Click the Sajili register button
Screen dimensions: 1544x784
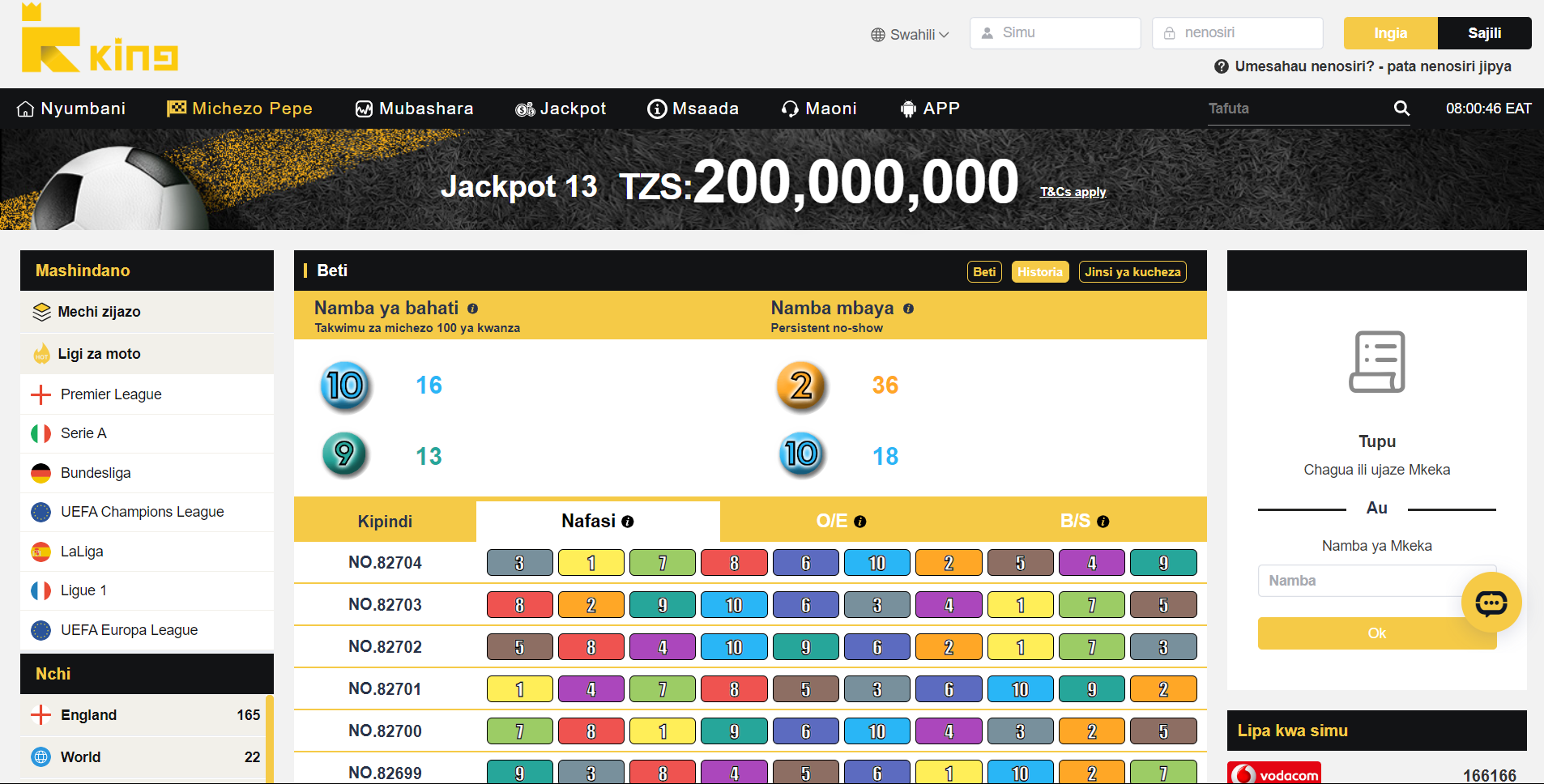tap(1484, 33)
